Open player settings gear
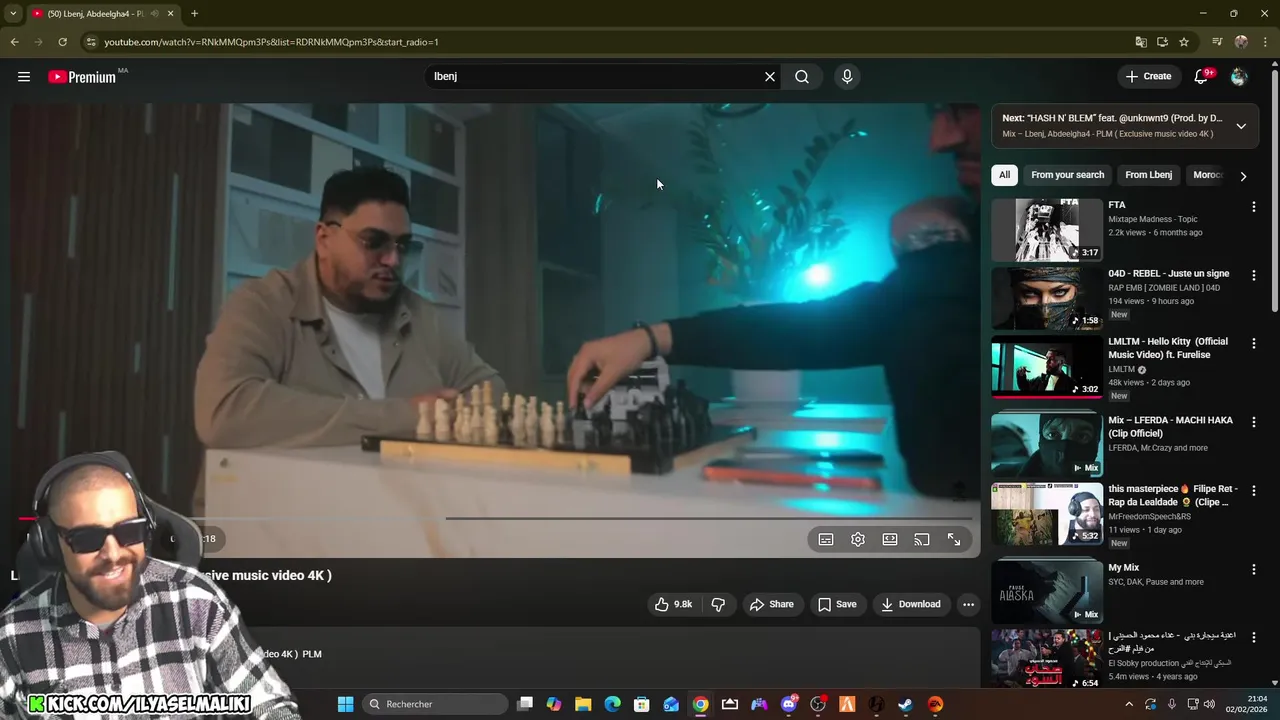Image resolution: width=1280 pixels, height=720 pixels. tap(858, 539)
